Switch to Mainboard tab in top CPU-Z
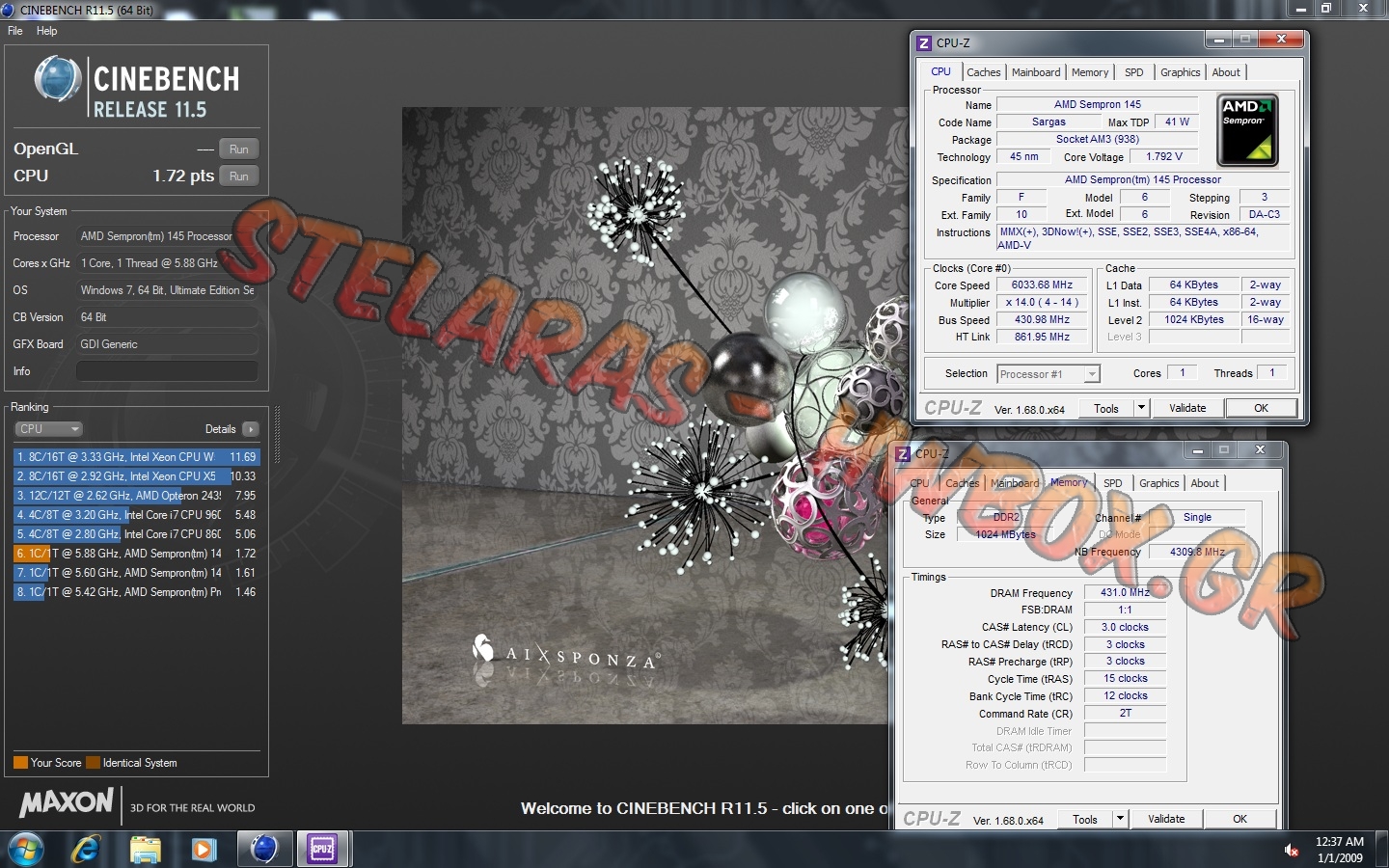1389x868 pixels. click(x=1036, y=72)
